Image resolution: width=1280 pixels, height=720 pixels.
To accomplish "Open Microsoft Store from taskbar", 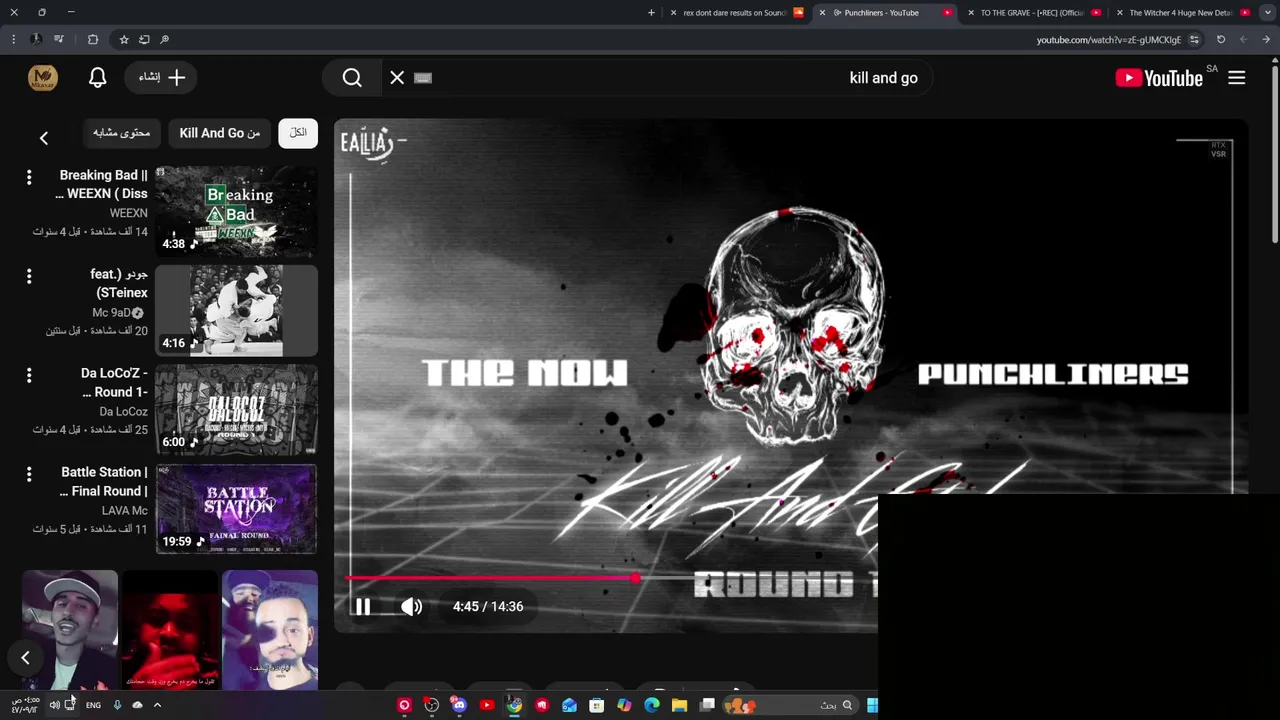I will 597,705.
